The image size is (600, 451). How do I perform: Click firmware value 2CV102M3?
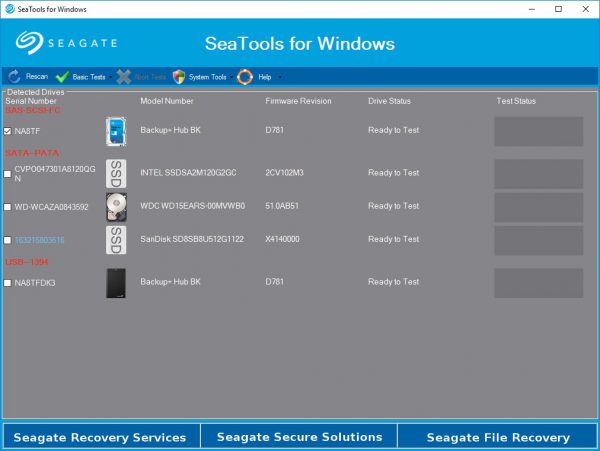point(284,173)
